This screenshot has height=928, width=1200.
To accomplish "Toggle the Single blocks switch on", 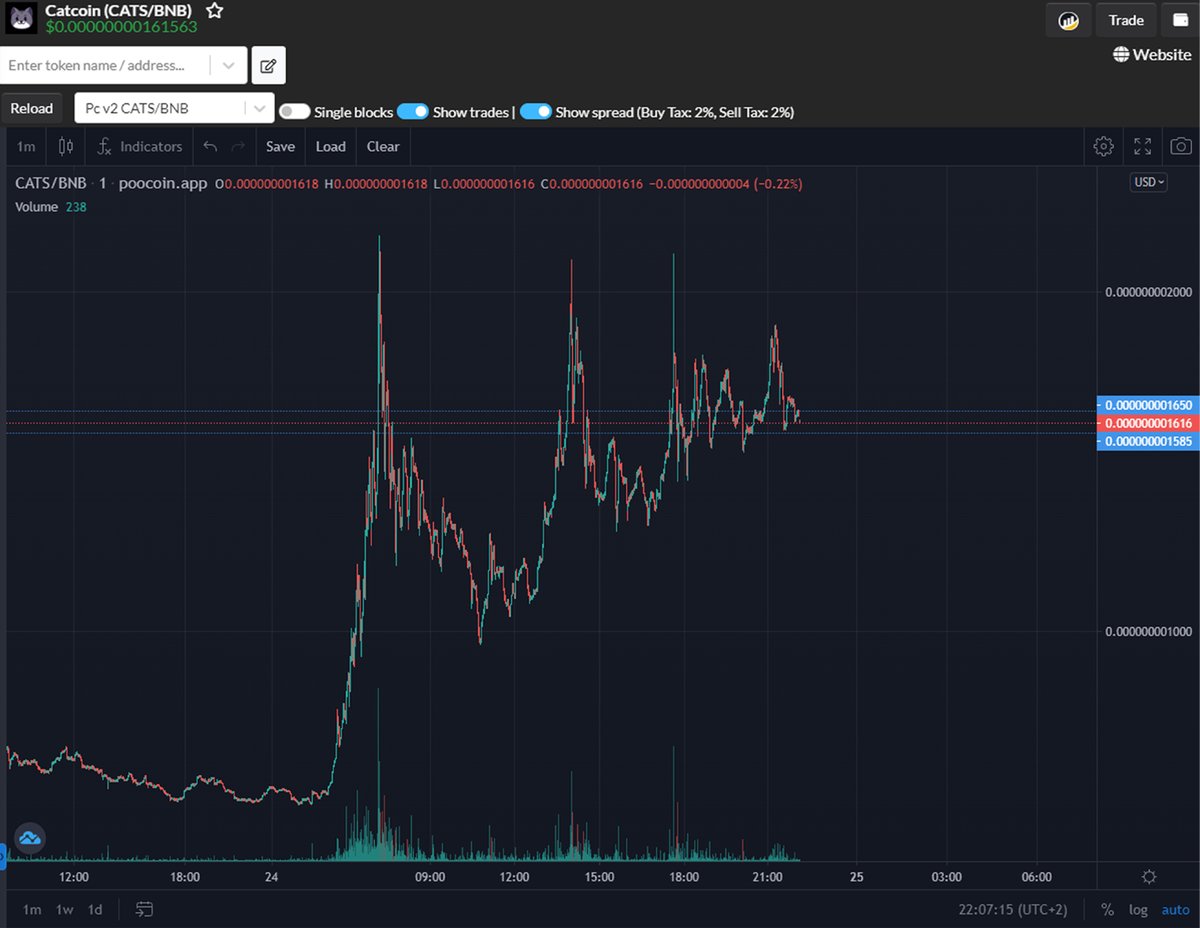I will pos(295,112).
